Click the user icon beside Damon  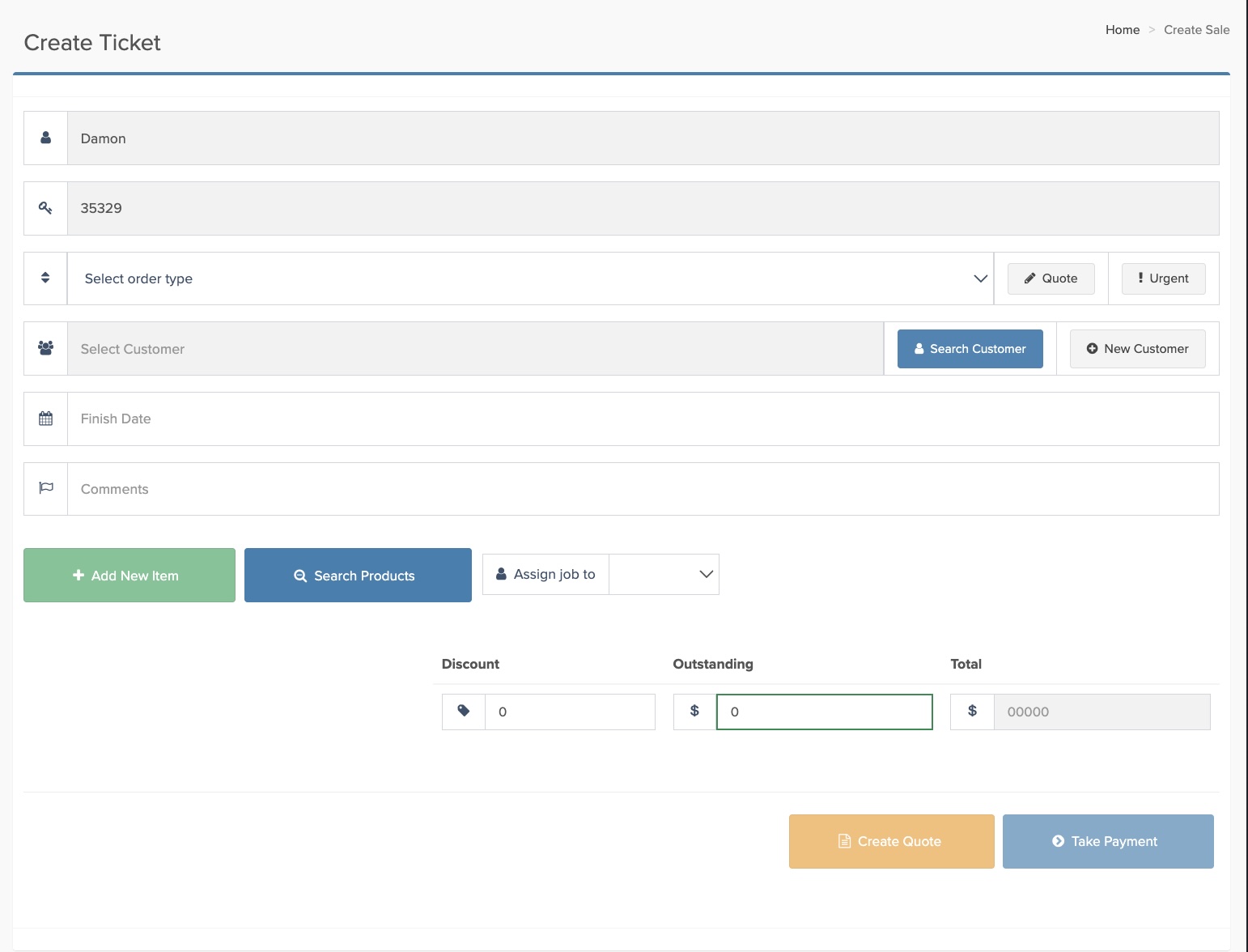point(46,138)
